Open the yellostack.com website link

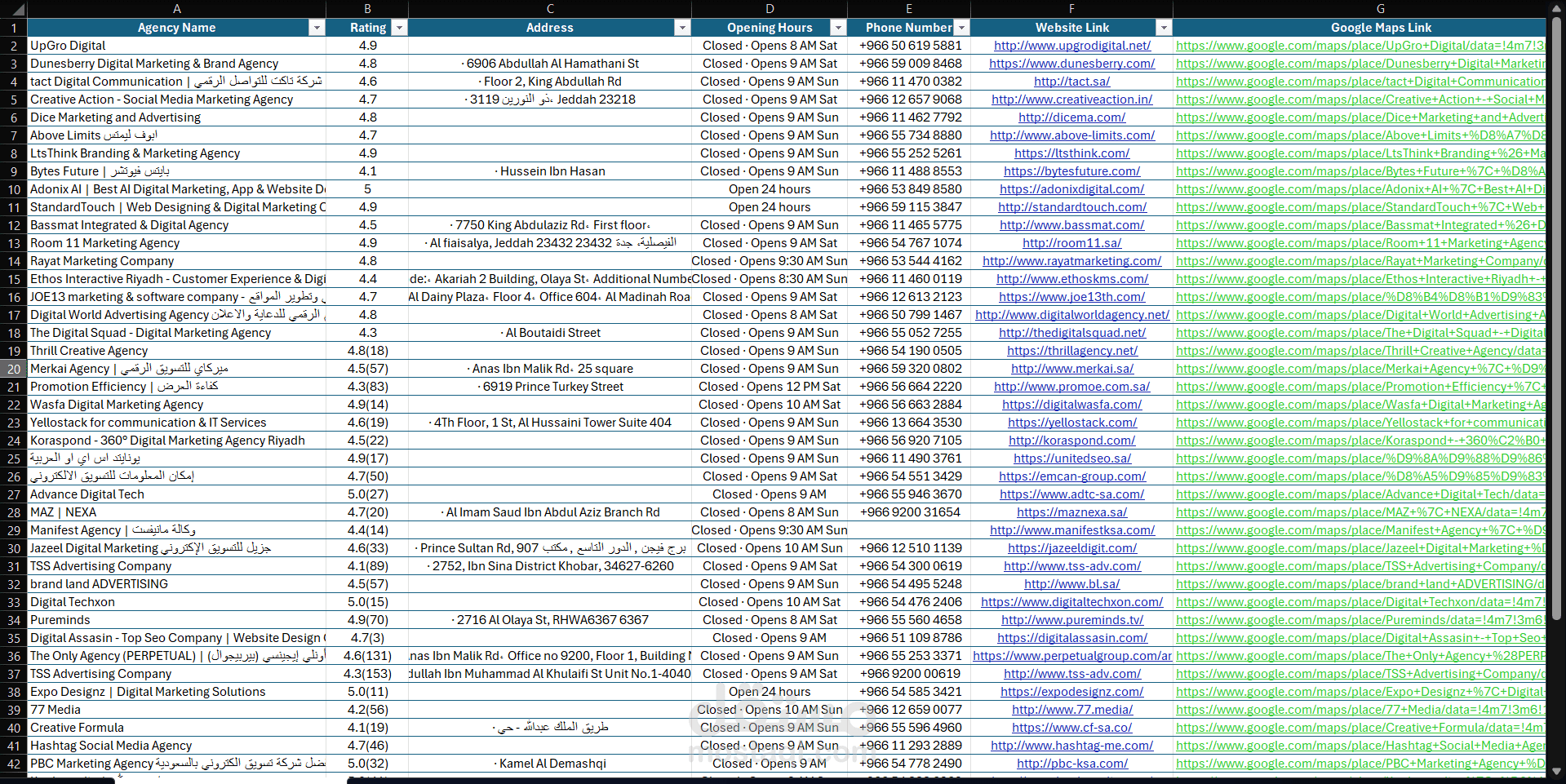click(1072, 423)
